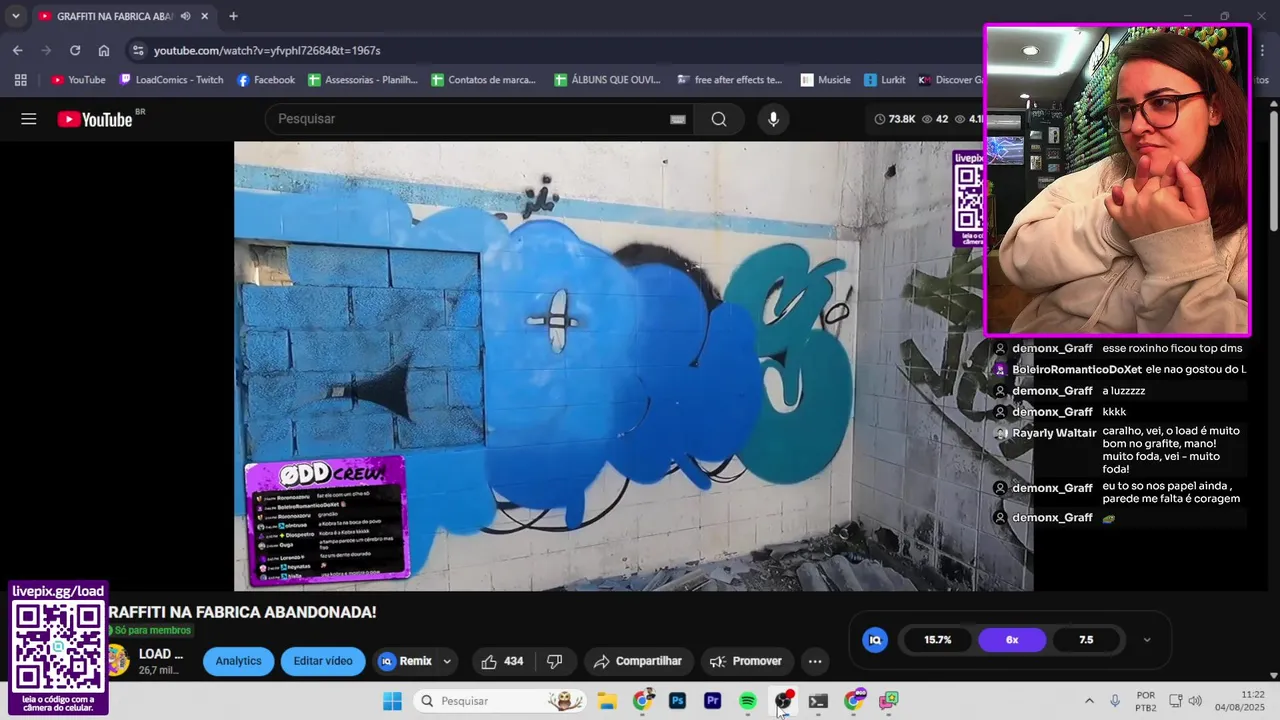Open Spotify from the taskbar

tap(747, 701)
